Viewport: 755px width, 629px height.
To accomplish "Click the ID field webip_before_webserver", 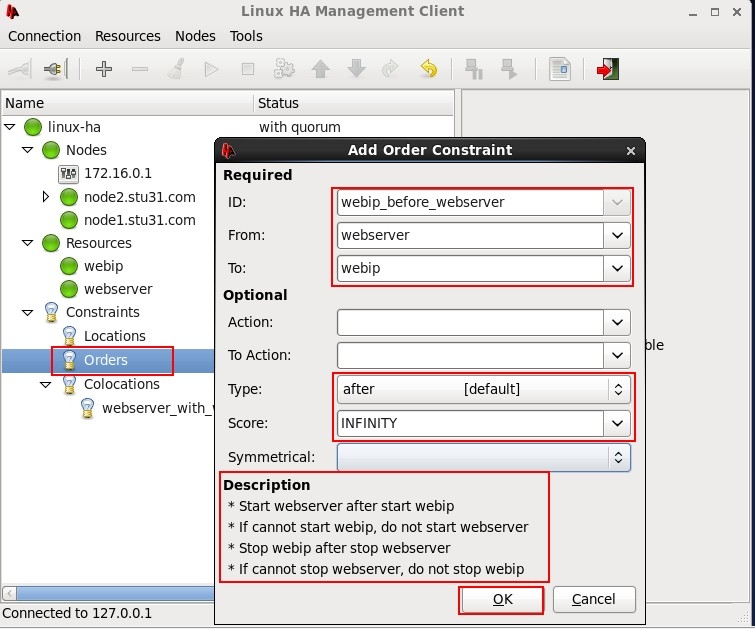I will click(470, 202).
